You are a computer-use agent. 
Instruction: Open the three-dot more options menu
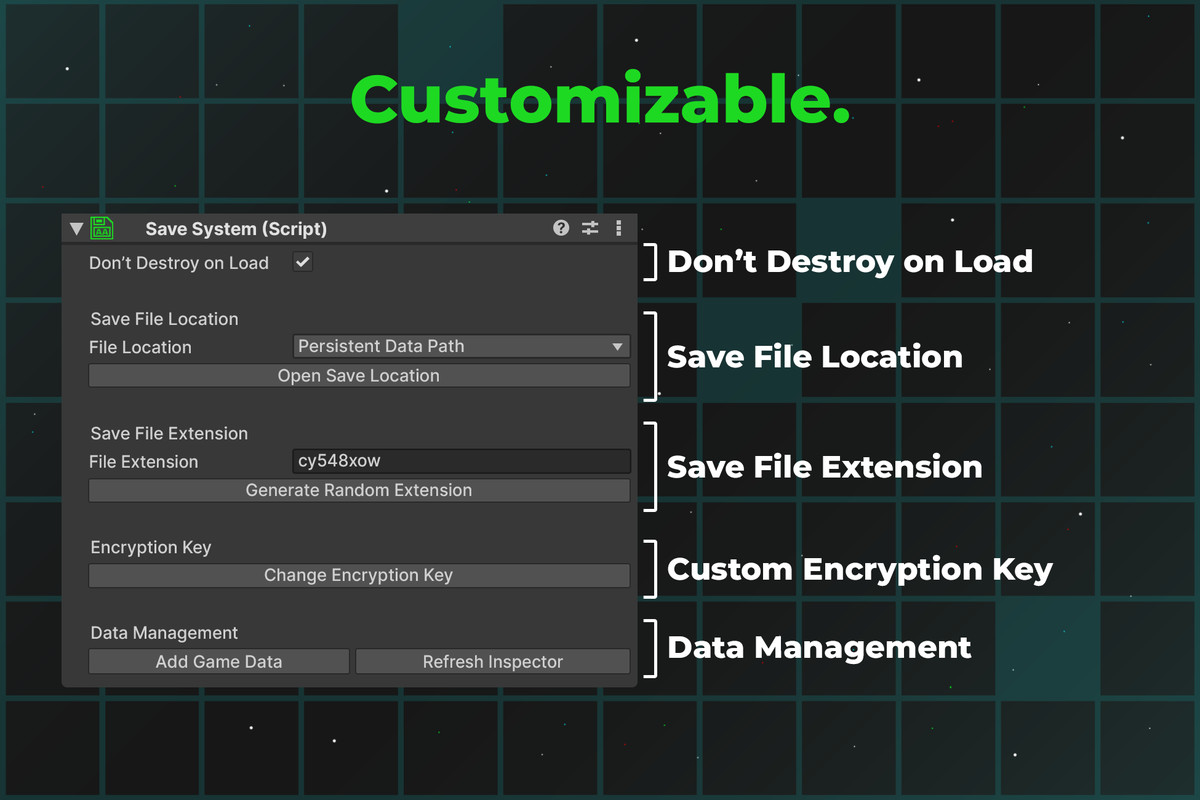[618, 228]
